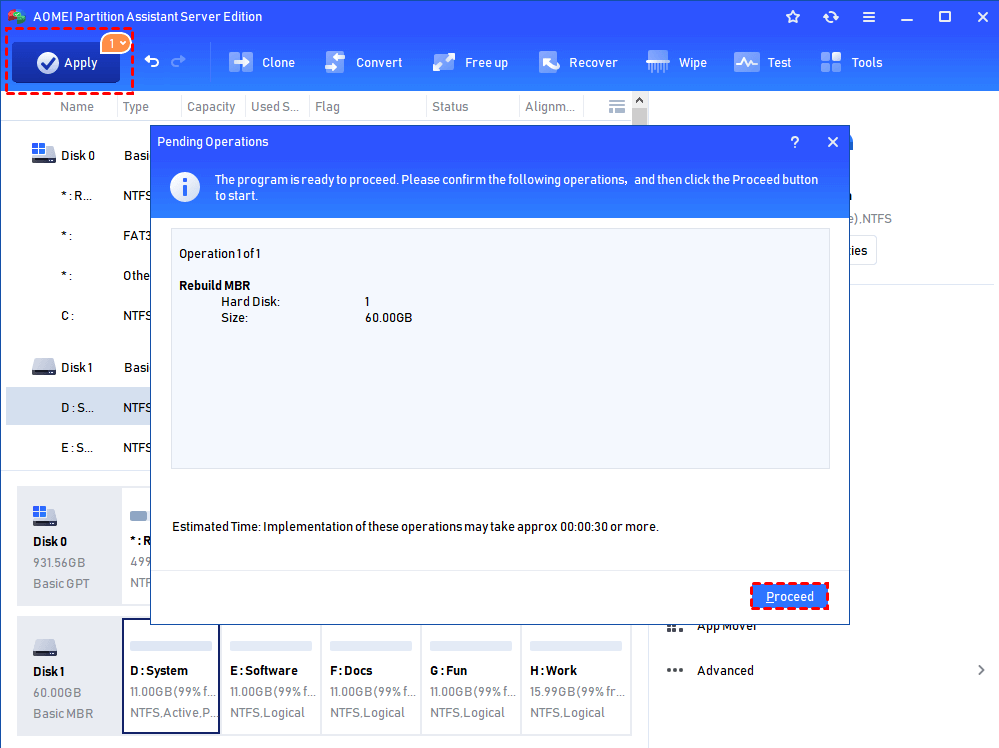Select the C: partition row
This screenshot has height=748, width=999.
pyautogui.click(x=78, y=315)
